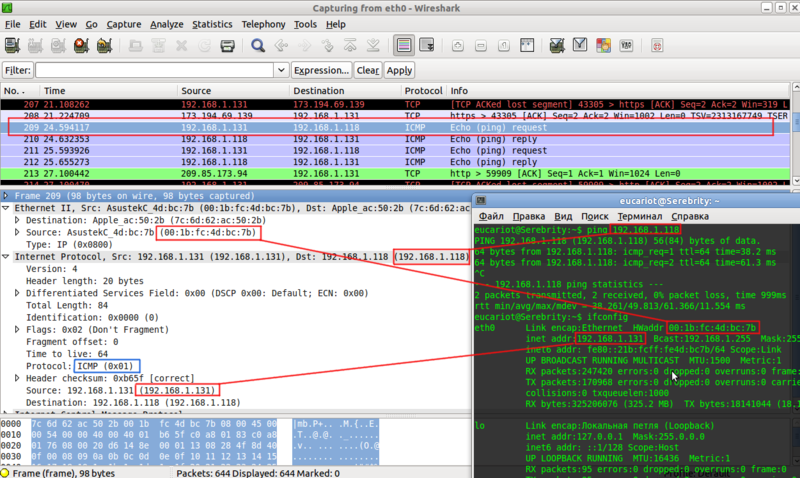Open the capture options icon

coord(36,46)
